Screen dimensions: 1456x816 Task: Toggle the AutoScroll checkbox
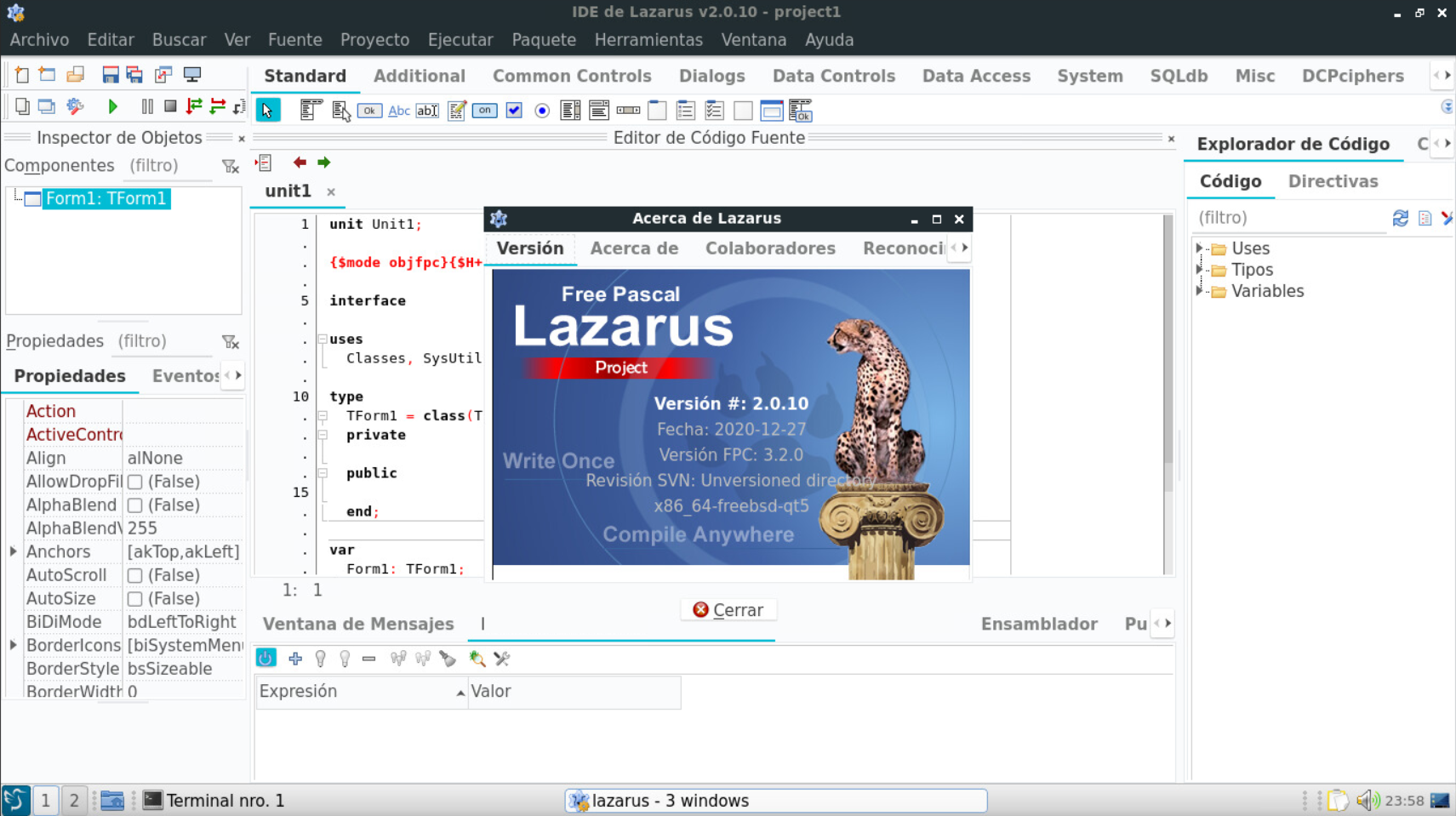point(134,576)
